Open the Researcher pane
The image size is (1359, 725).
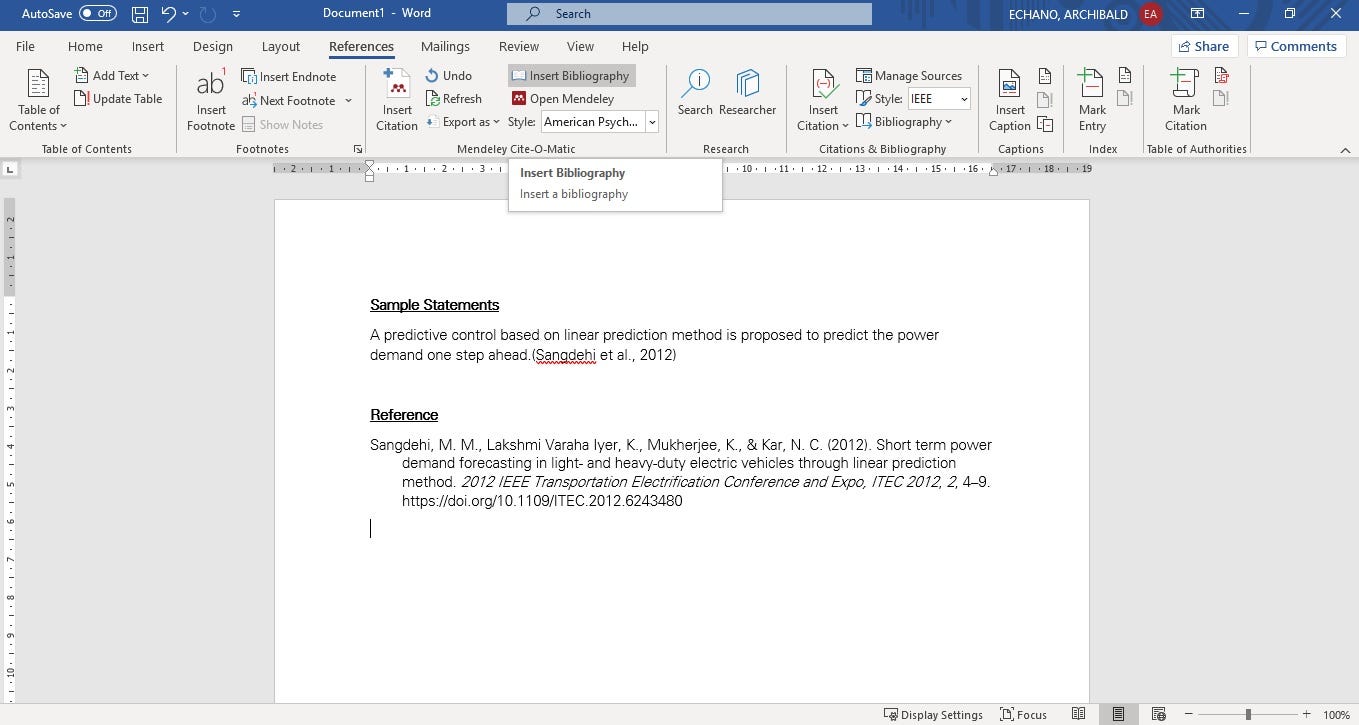tap(747, 93)
